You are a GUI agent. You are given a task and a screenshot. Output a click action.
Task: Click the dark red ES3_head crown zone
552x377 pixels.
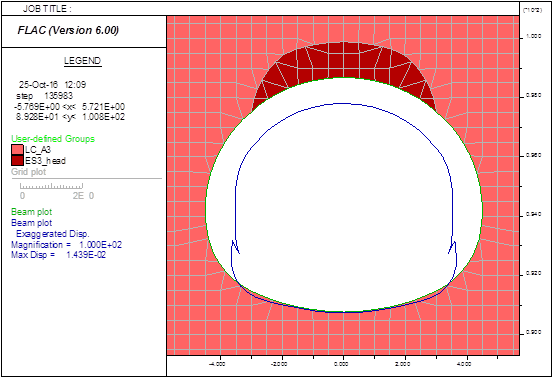(343, 59)
